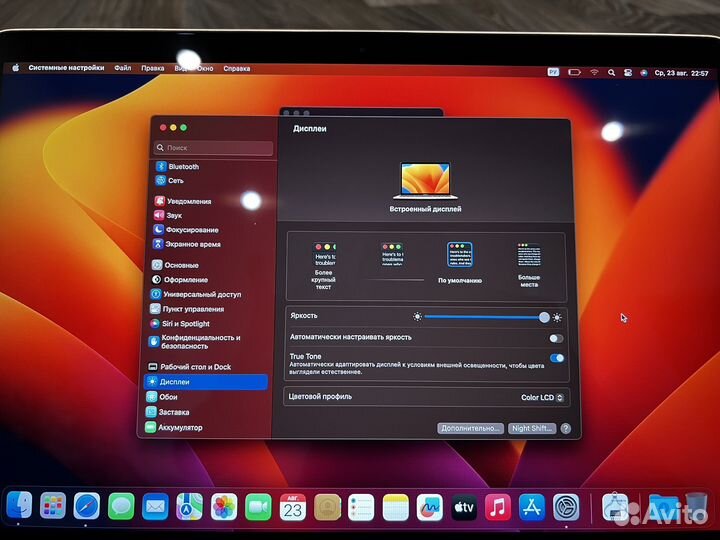
Task: Click the Дополнительно... button
Action: [470, 428]
